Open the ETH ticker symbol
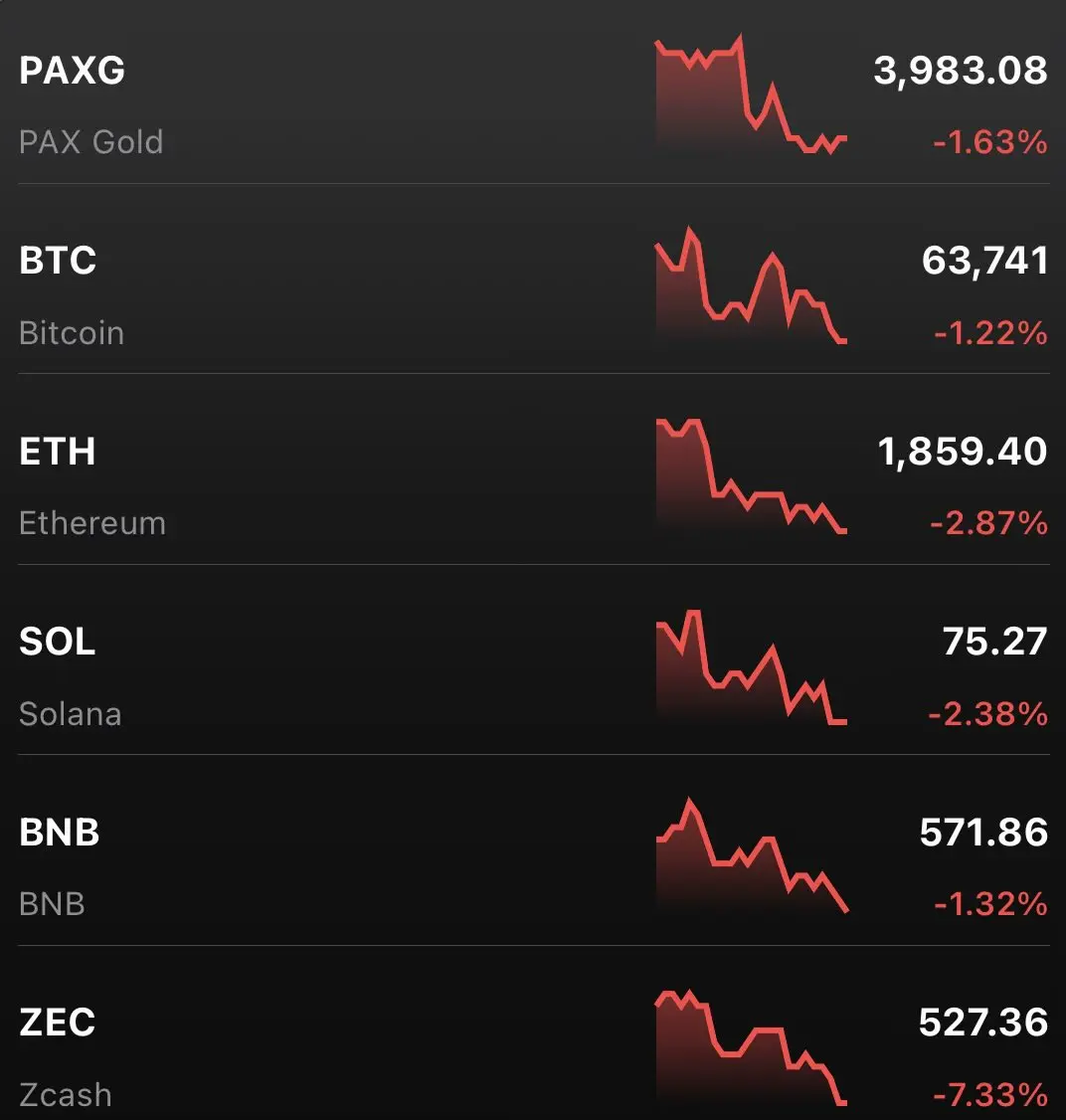This screenshot has width=1066, height=1120. tap(57, 452)
